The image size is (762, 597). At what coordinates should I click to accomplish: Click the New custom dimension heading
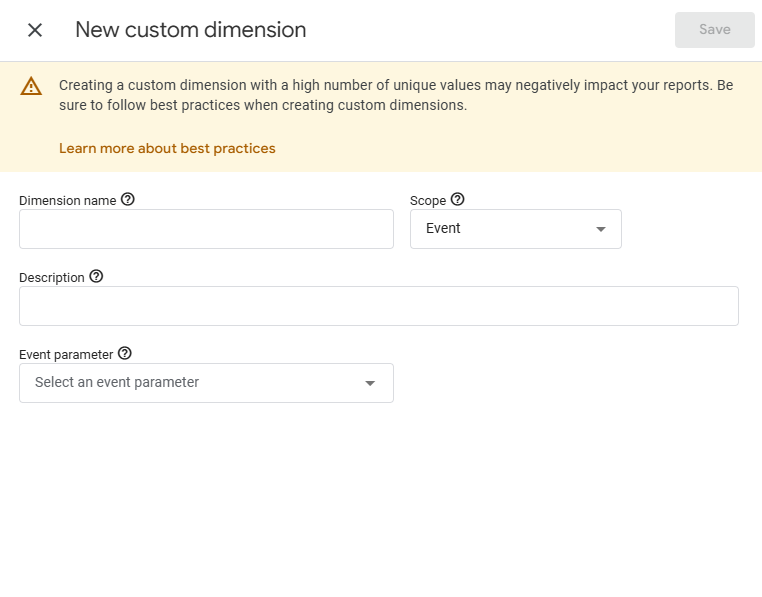190,30
